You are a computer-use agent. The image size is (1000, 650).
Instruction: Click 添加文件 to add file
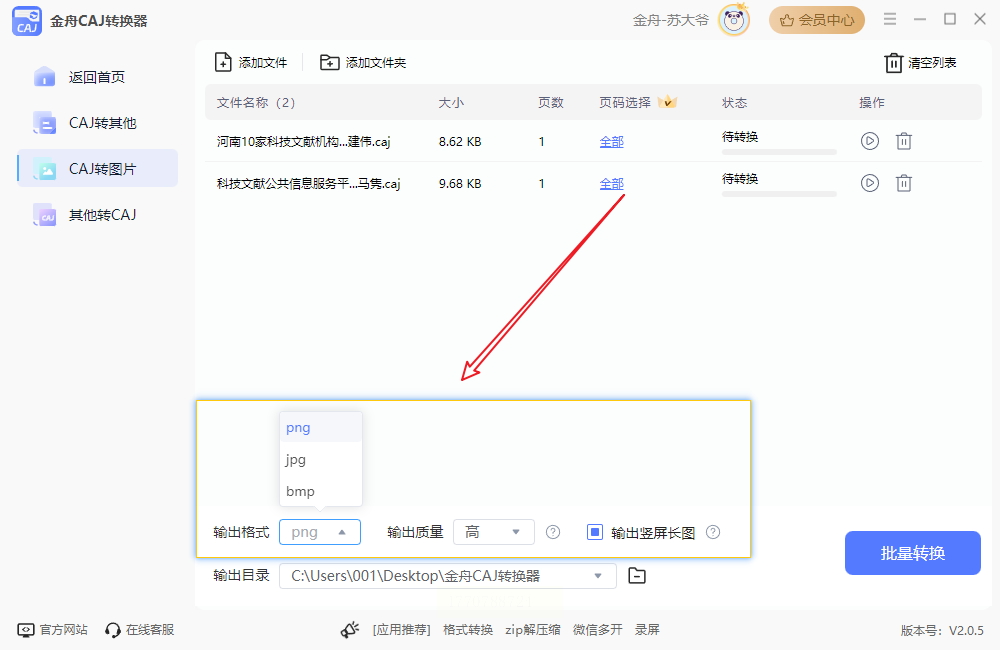[x=251, y=63]
